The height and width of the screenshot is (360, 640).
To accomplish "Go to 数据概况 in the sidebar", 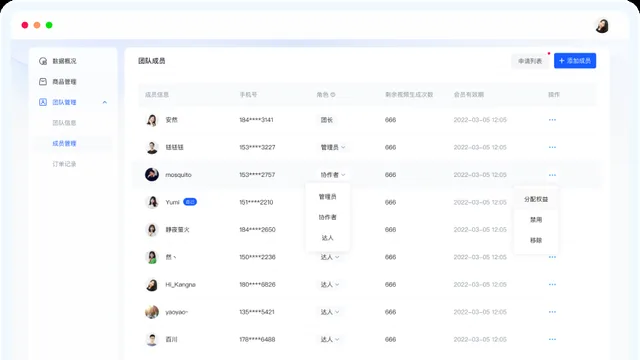I will tap(64, 61).
